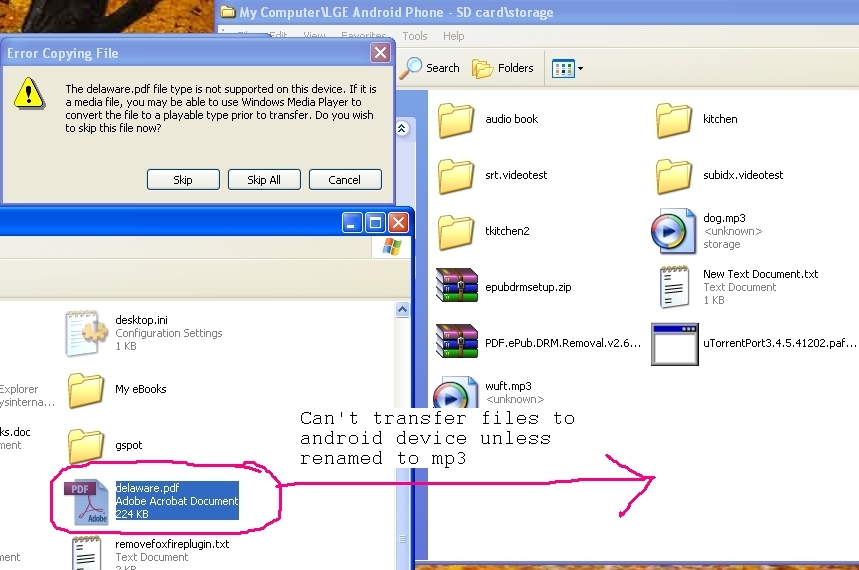The image size is (859, 570).
Task: Open the Help menu
Action: [454, 36]
